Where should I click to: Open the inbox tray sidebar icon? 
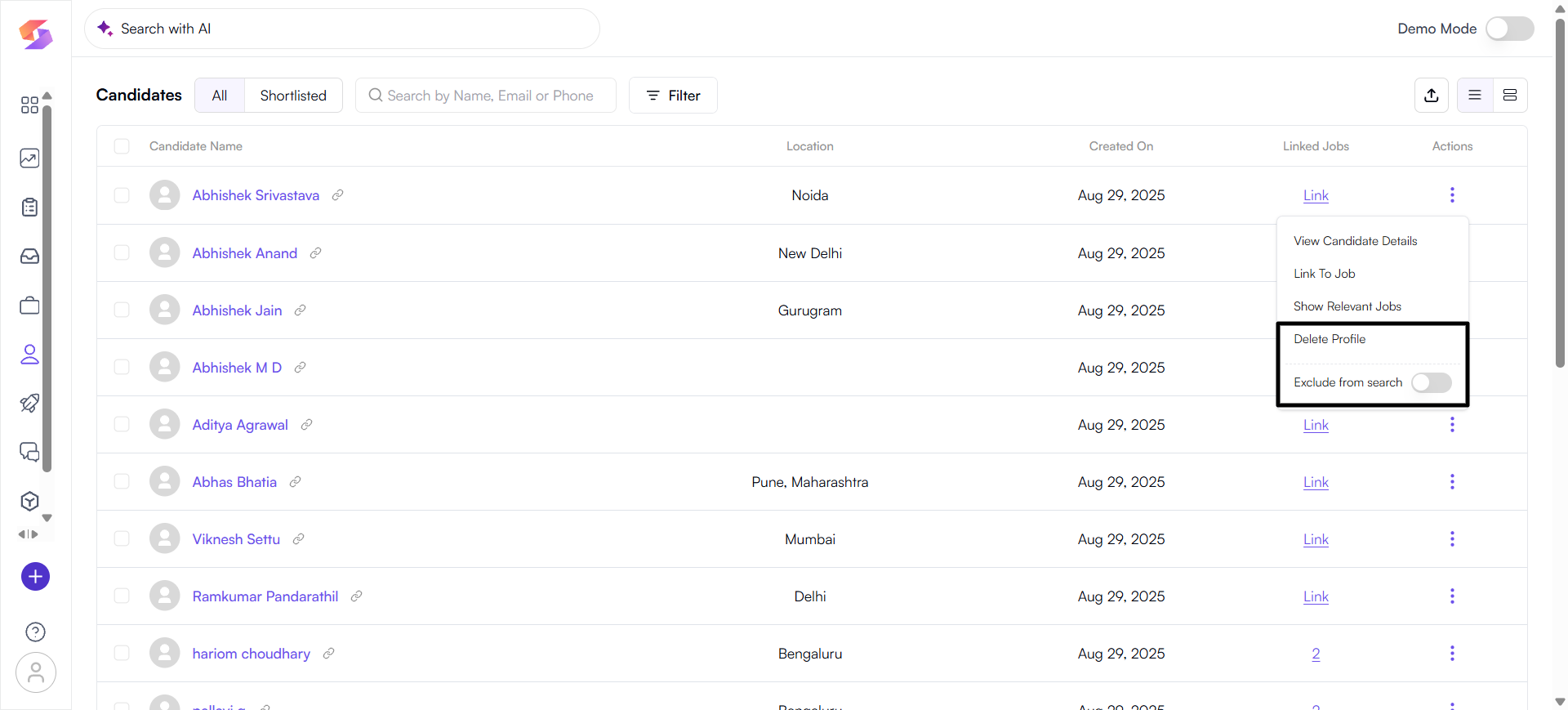[29, 257]
